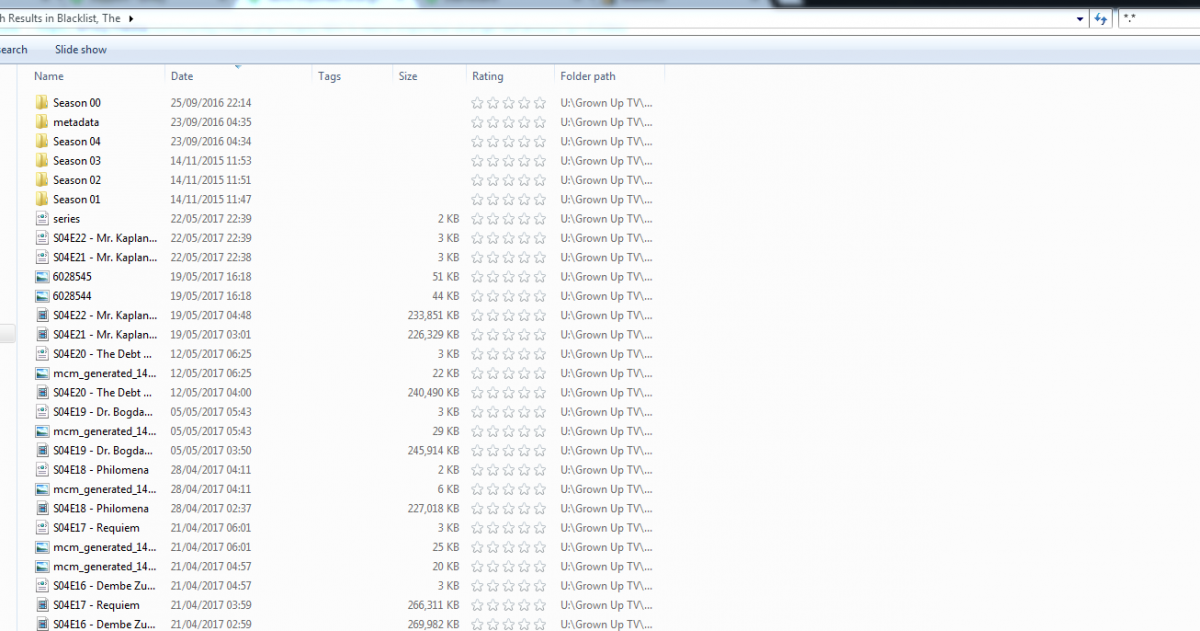
Task: Click the date 21/04/2017 02:59
Action: [x=211, y=624]
